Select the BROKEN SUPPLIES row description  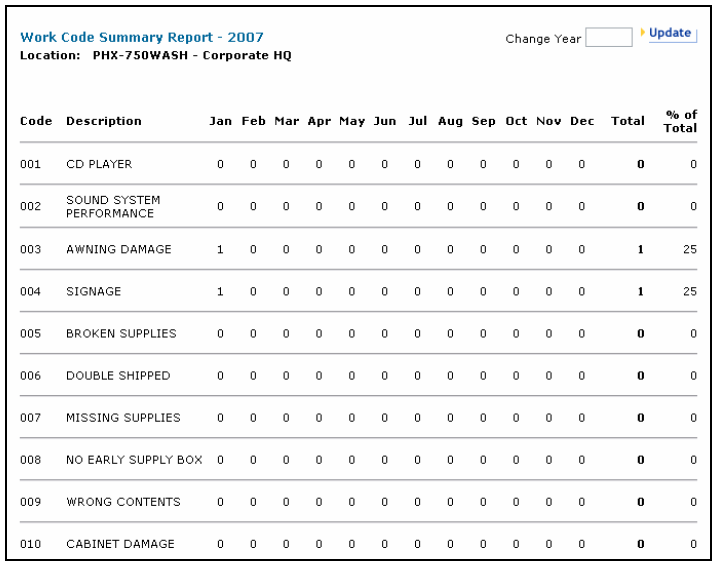(x=121, y=334)
